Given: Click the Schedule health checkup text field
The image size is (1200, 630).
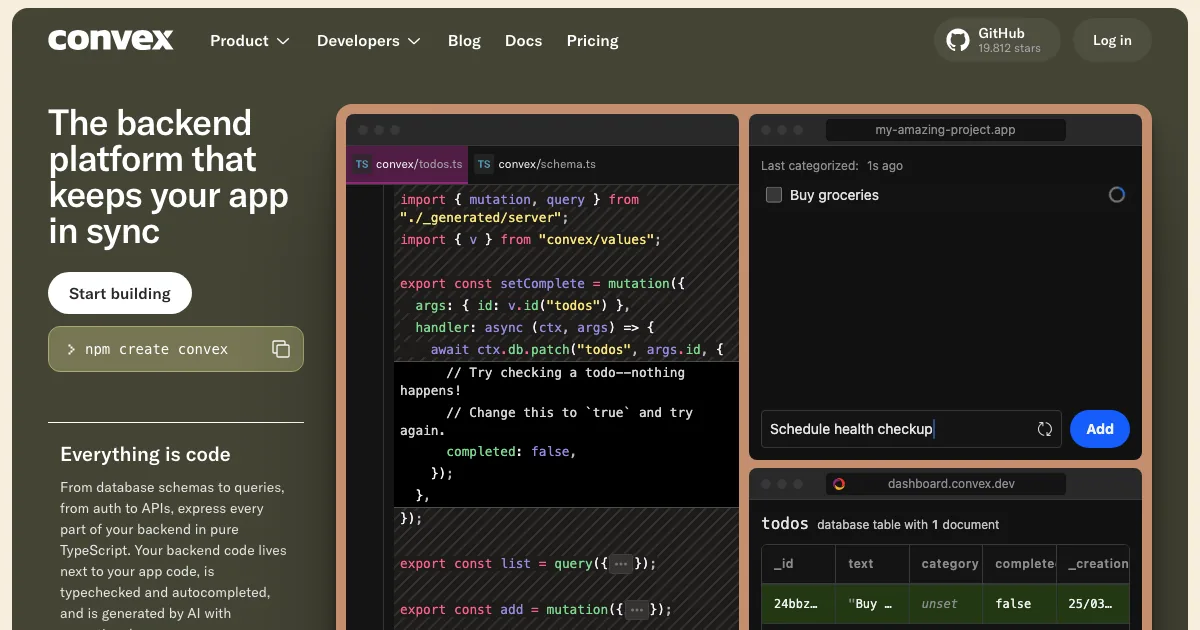Looking at the screenshot, I should pos(895,429).
